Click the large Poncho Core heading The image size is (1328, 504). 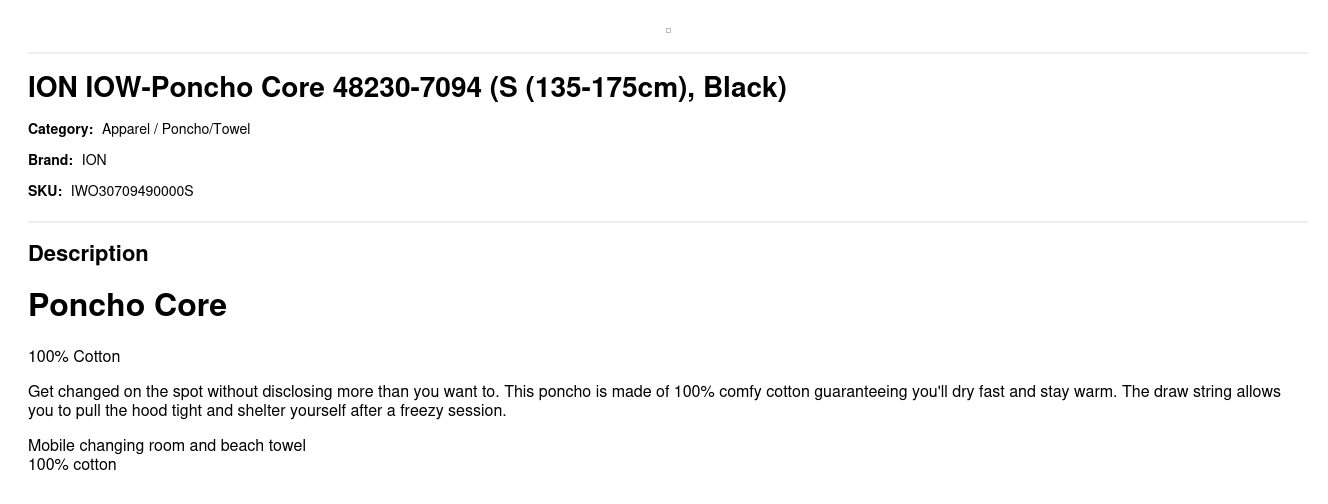point(127,305)
